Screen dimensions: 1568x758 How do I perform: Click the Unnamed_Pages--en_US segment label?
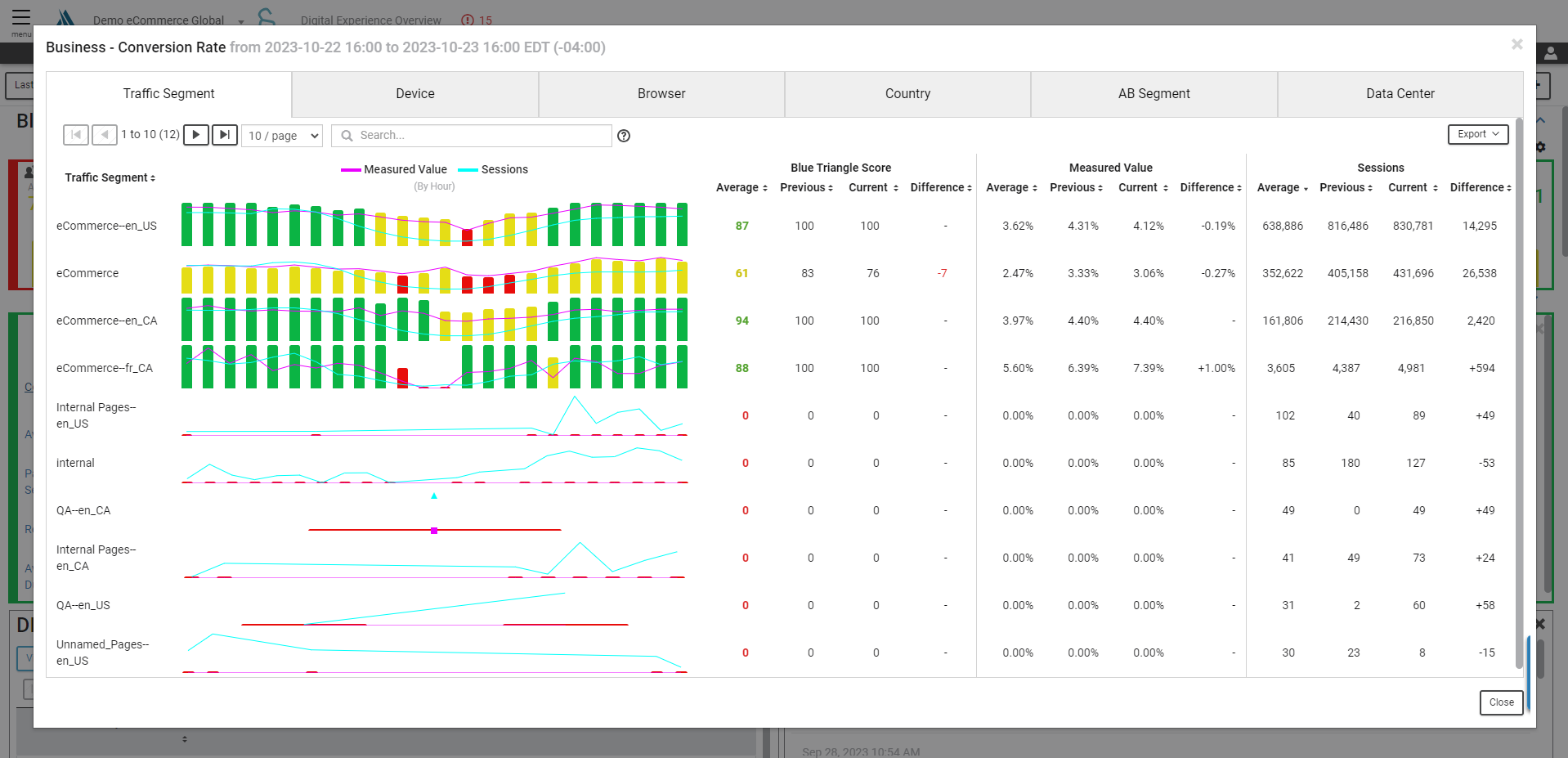(102, 653)
